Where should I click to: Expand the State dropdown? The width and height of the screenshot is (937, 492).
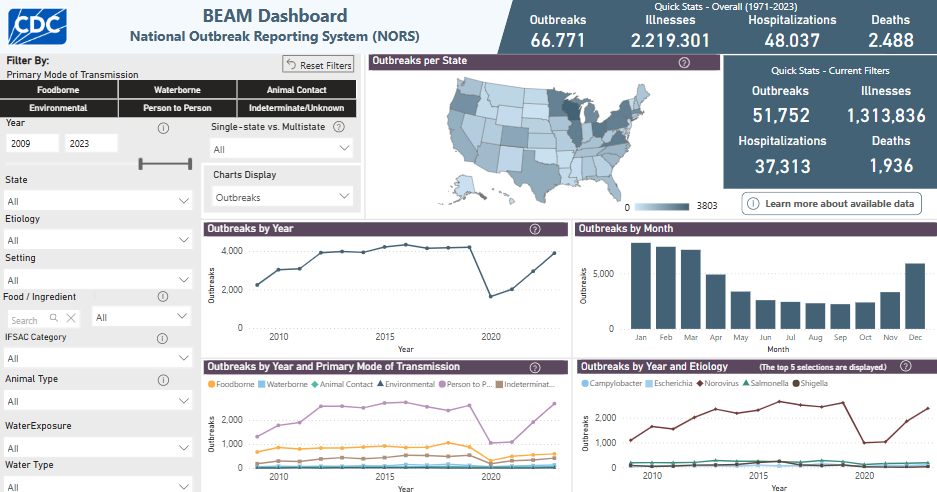tap(98, 201)
